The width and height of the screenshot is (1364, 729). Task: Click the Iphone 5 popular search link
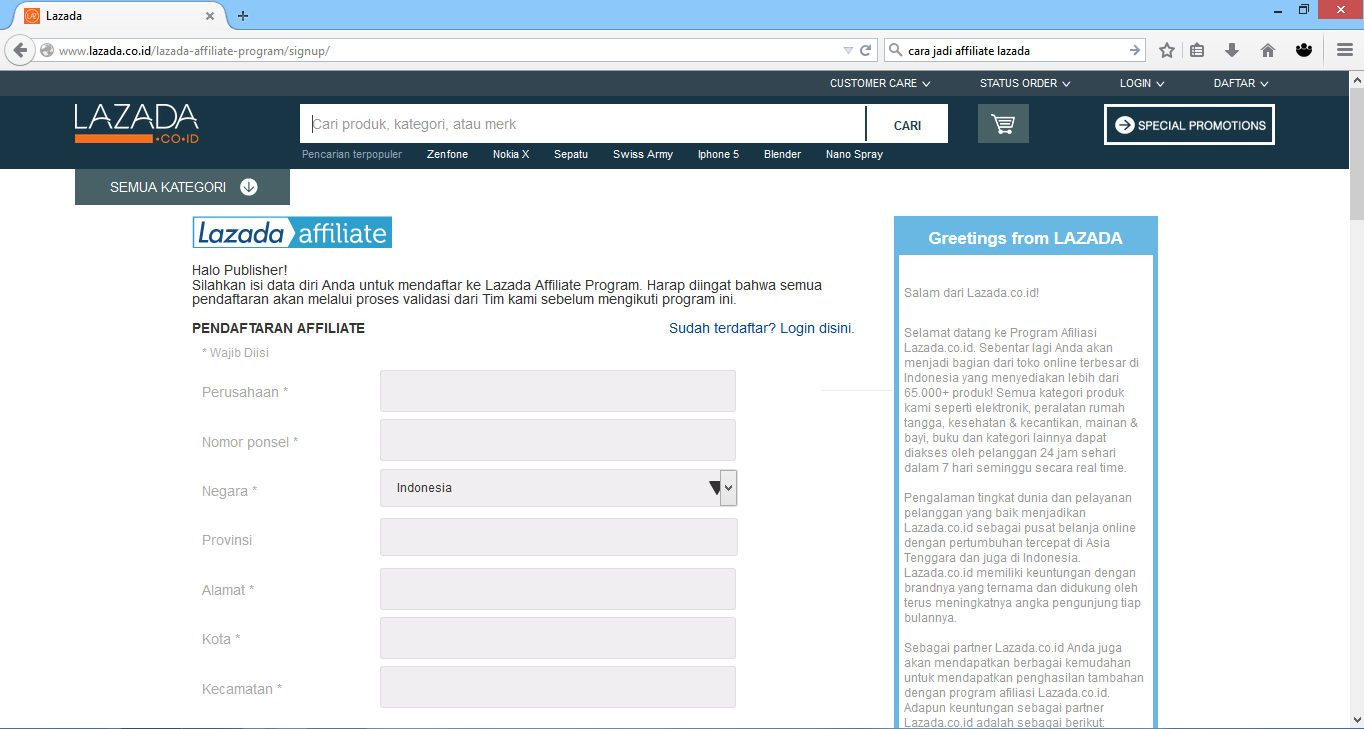718,154
